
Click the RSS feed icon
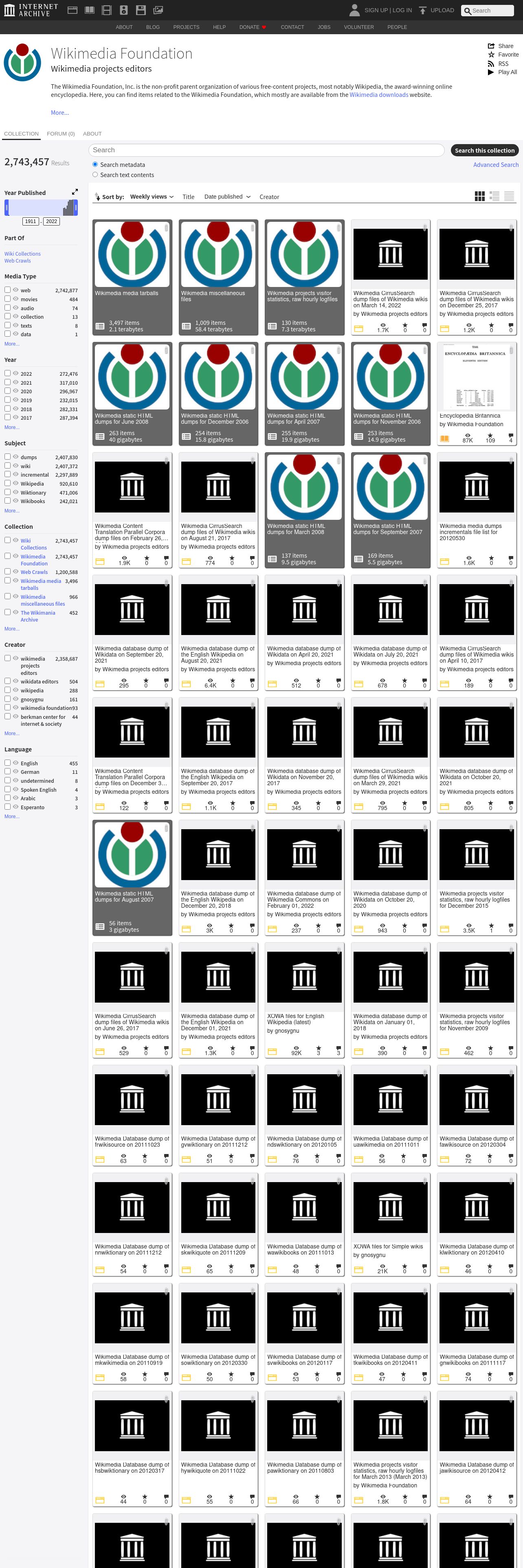[491, 64]
